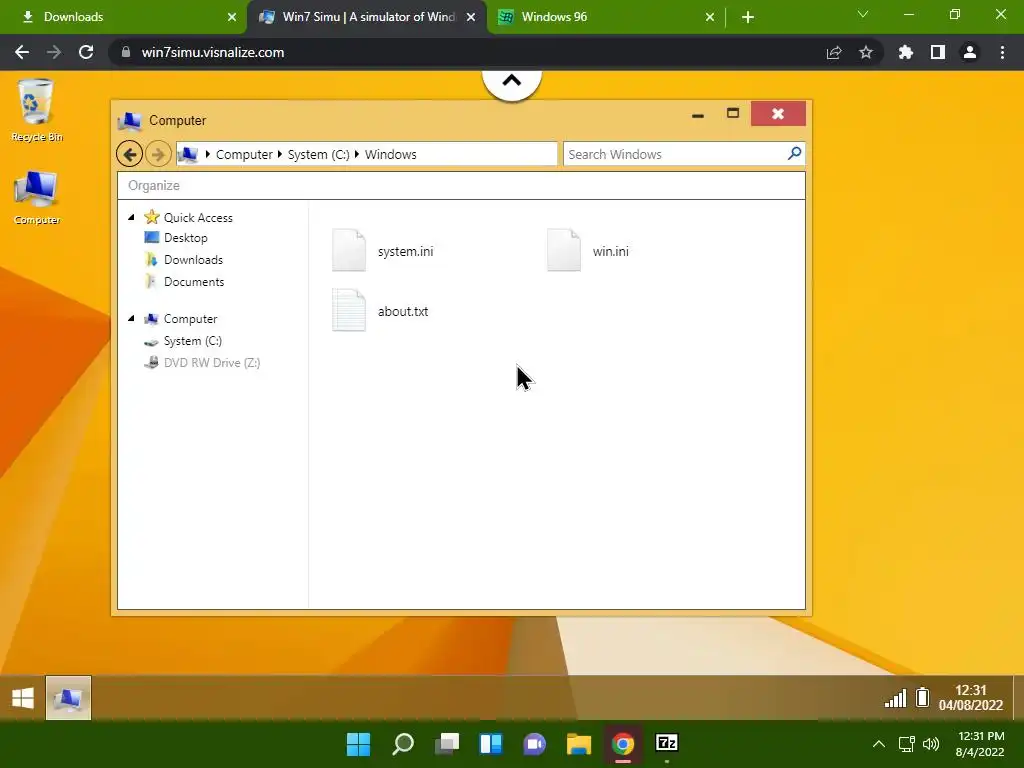Click the simulated network signal icon
This screenshot has height=768, width=1024.
[895, 698]
